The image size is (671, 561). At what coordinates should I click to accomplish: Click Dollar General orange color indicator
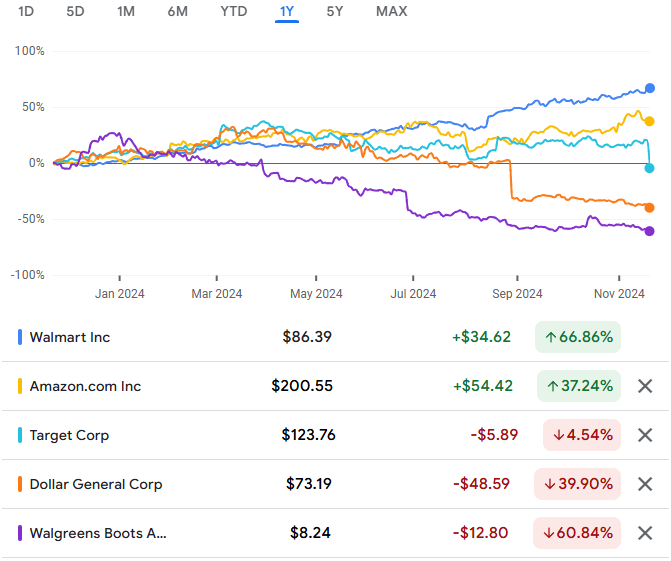[20, 484]
